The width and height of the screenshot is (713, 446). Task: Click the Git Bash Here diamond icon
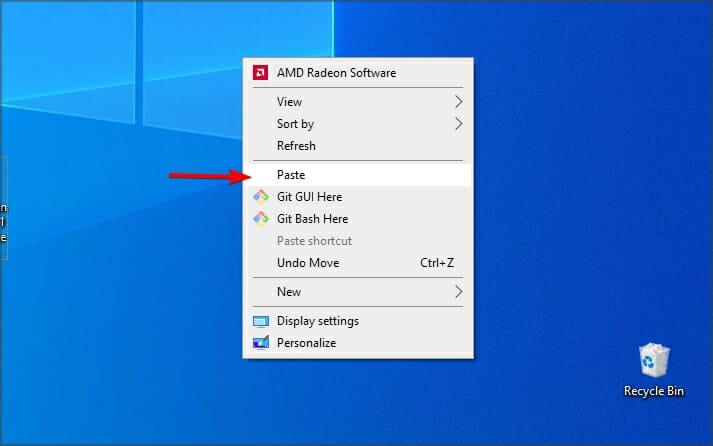(x=261, y=219)
